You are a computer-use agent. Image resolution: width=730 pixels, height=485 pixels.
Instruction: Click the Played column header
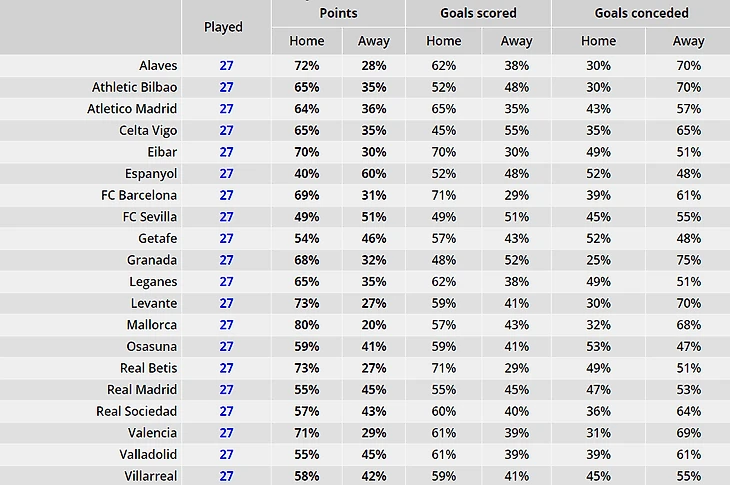tap(223, 27)
